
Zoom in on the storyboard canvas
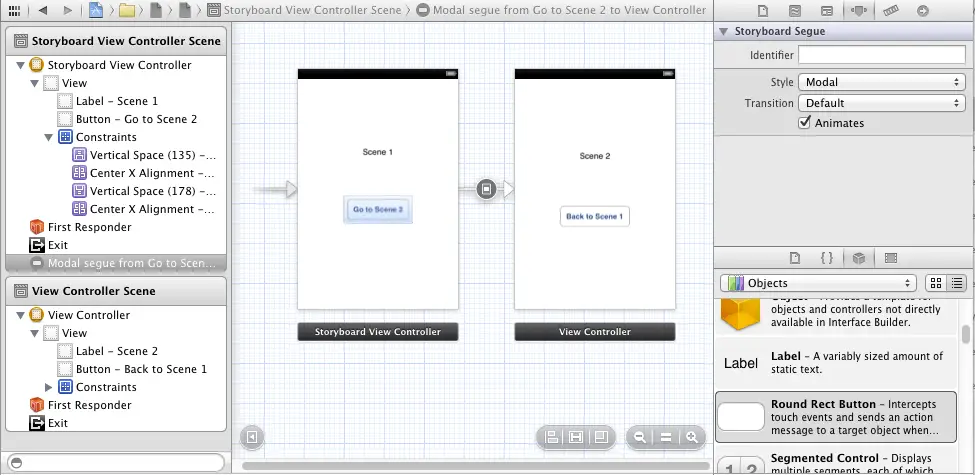tap(691, 437)
